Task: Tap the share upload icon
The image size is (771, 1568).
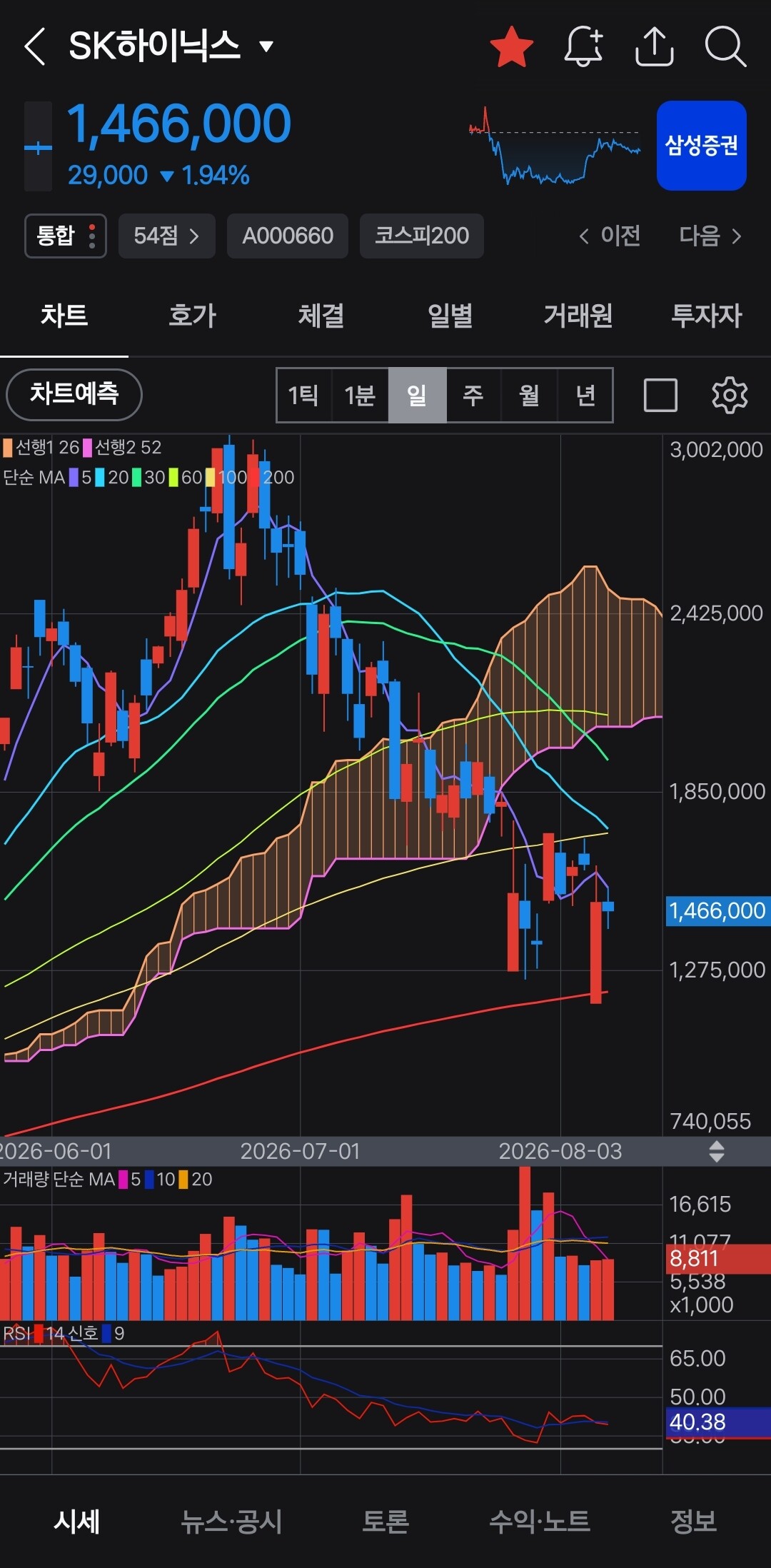Action: [655, 47]
